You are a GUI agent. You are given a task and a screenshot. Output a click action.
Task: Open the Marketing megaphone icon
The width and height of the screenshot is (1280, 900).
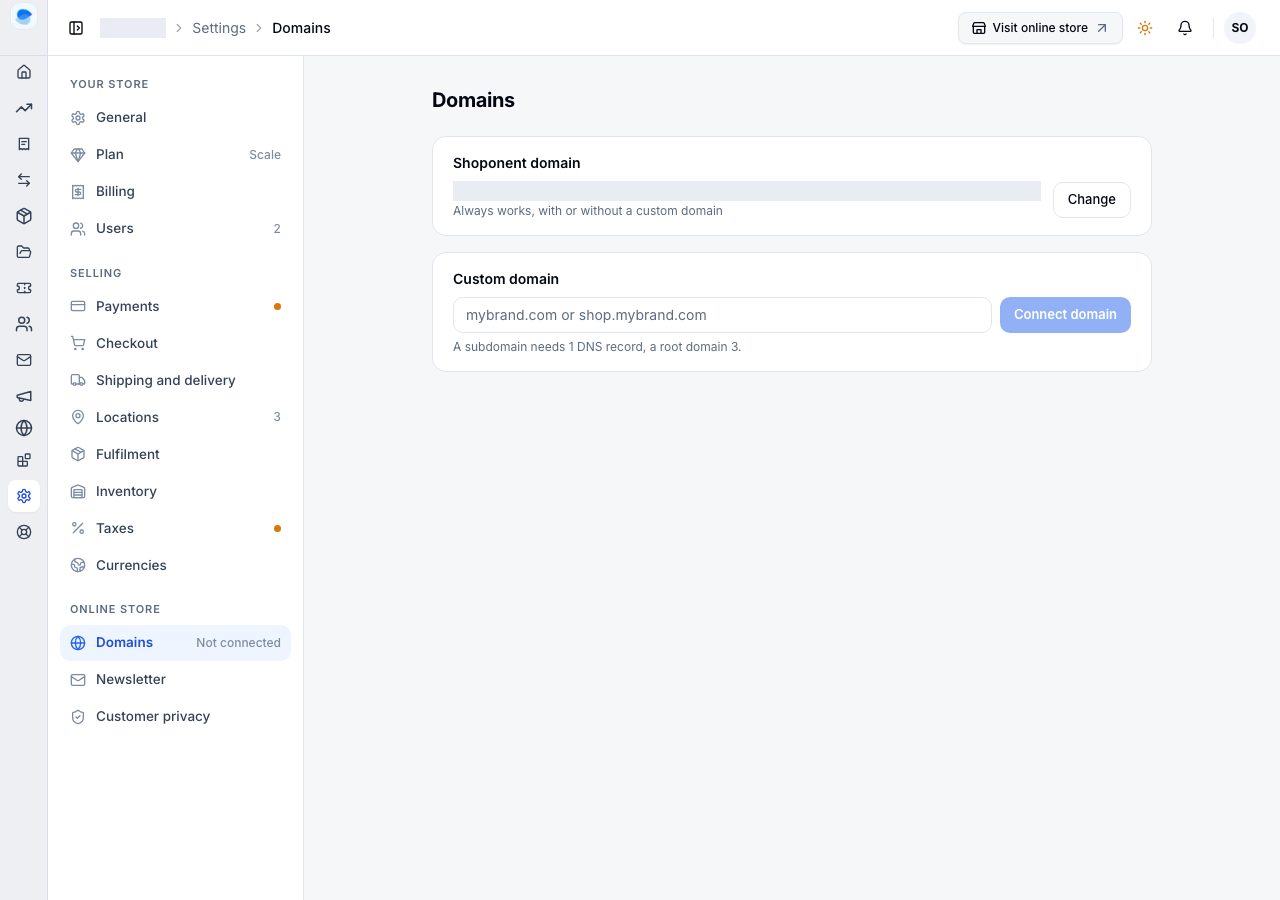pos(24,396)
